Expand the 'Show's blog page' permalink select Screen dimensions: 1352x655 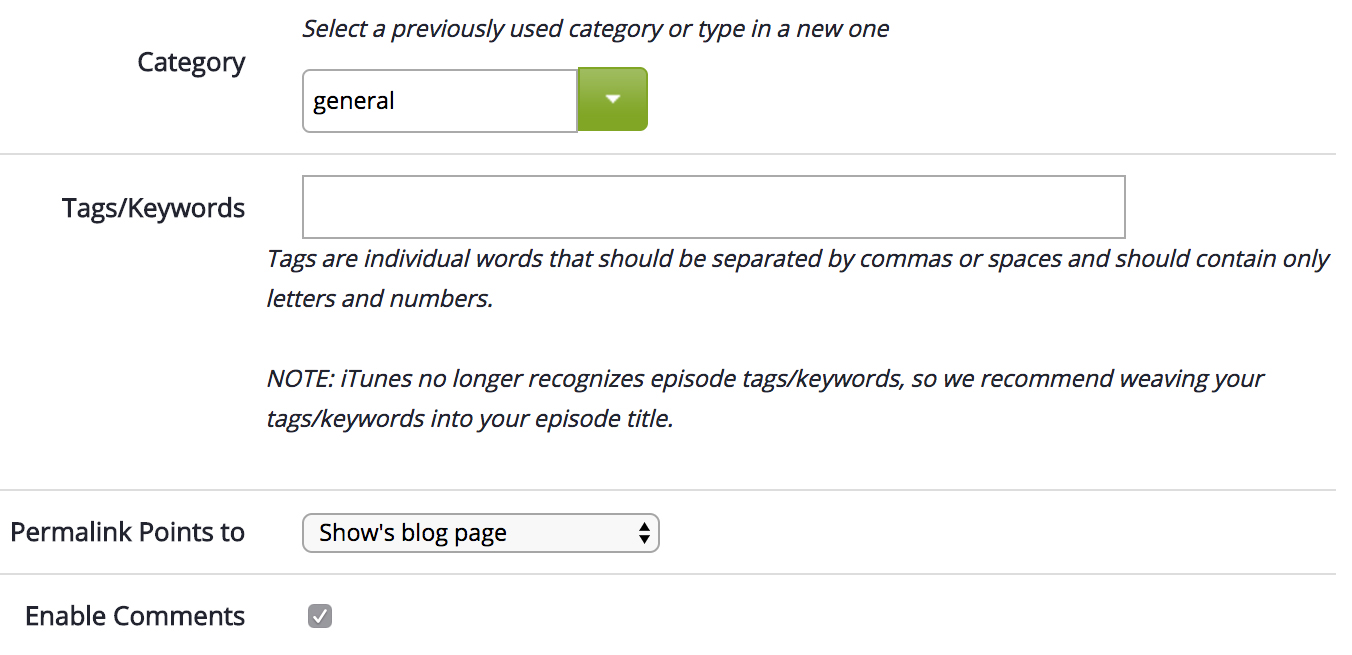point(480,533)
